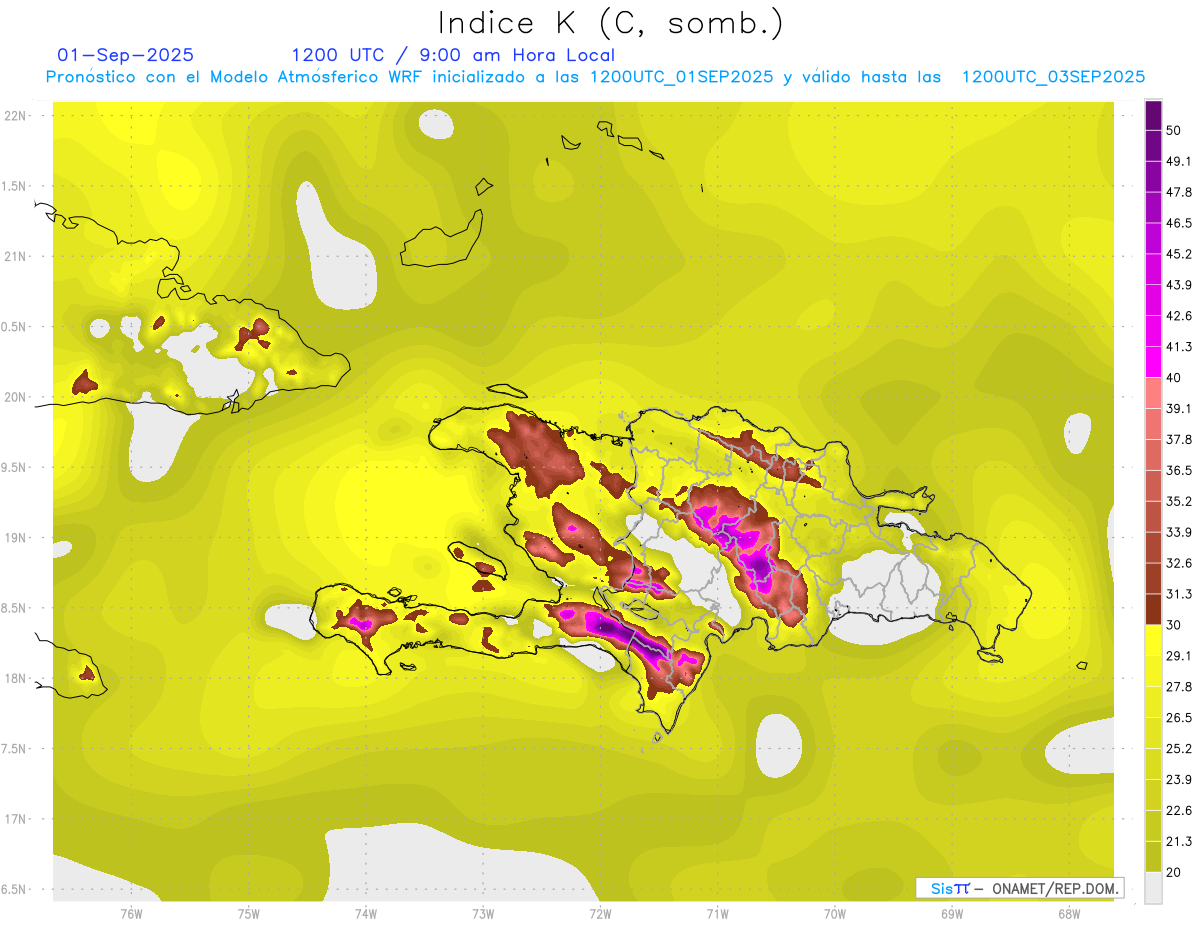Screen dimensions: 1200x927
Task: Click the 68W longitude axis label
Action: [x=1068, y=913]
